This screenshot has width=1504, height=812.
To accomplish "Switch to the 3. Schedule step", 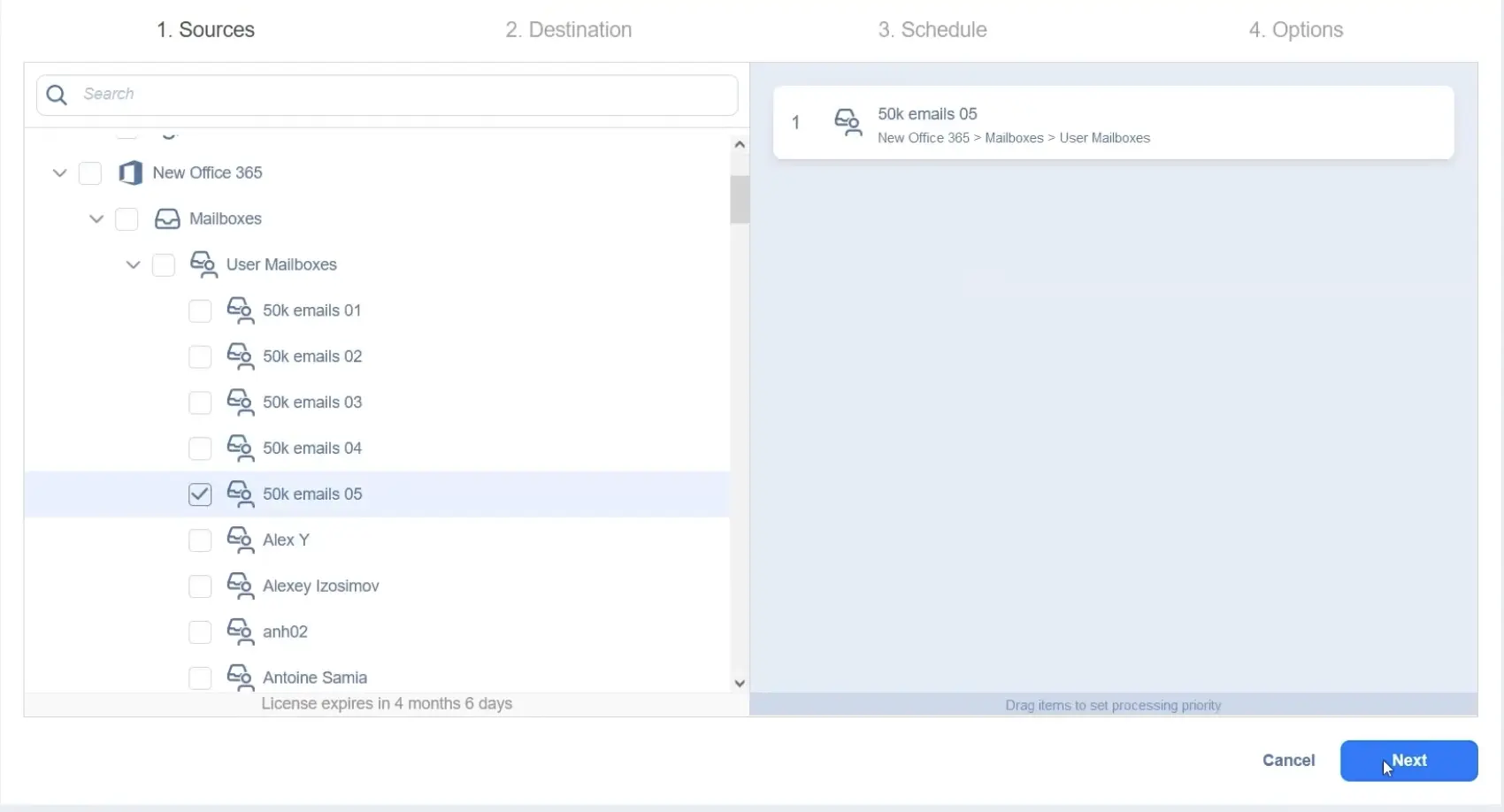I will 932,30.
